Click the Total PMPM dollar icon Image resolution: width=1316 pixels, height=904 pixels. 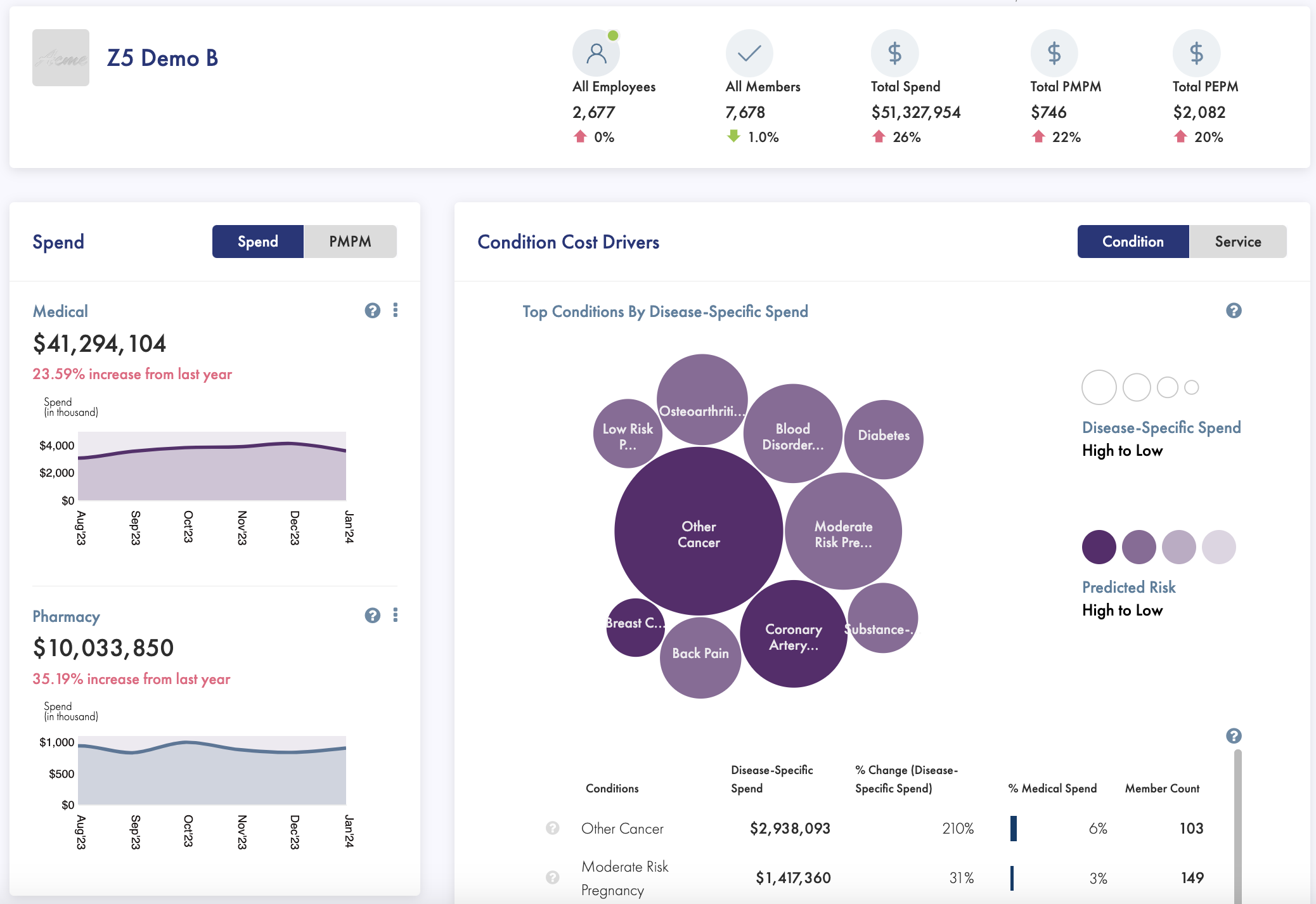pyautogui.click(x=1054, y=53)
